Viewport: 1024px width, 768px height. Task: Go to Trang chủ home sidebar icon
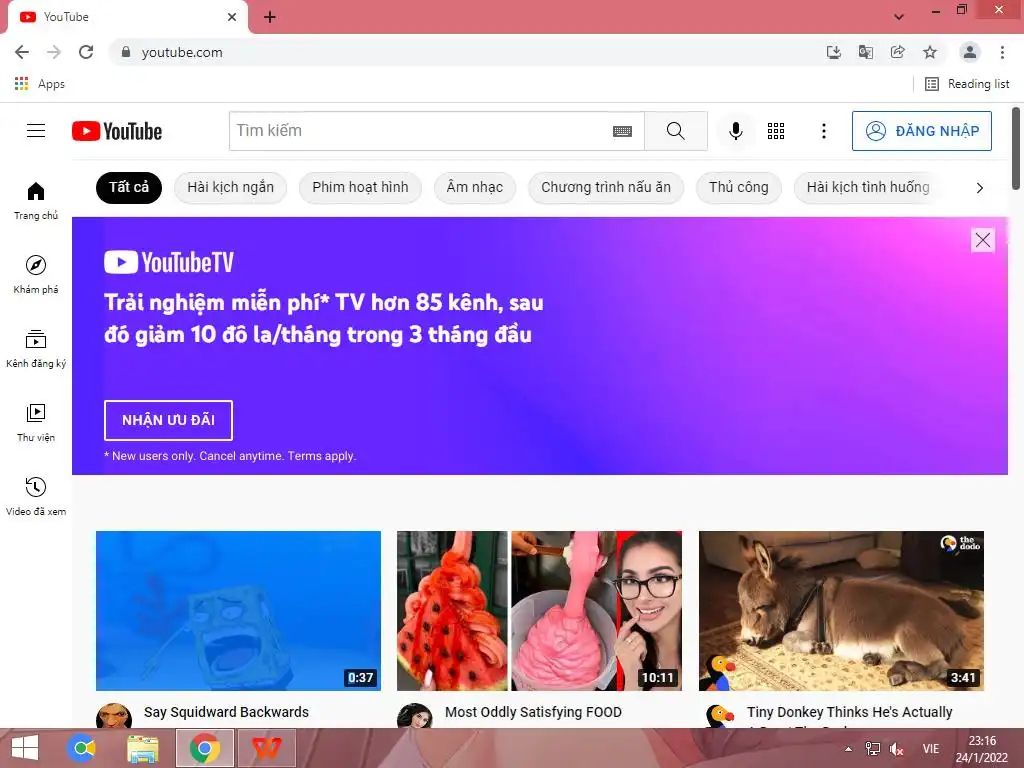36,201
